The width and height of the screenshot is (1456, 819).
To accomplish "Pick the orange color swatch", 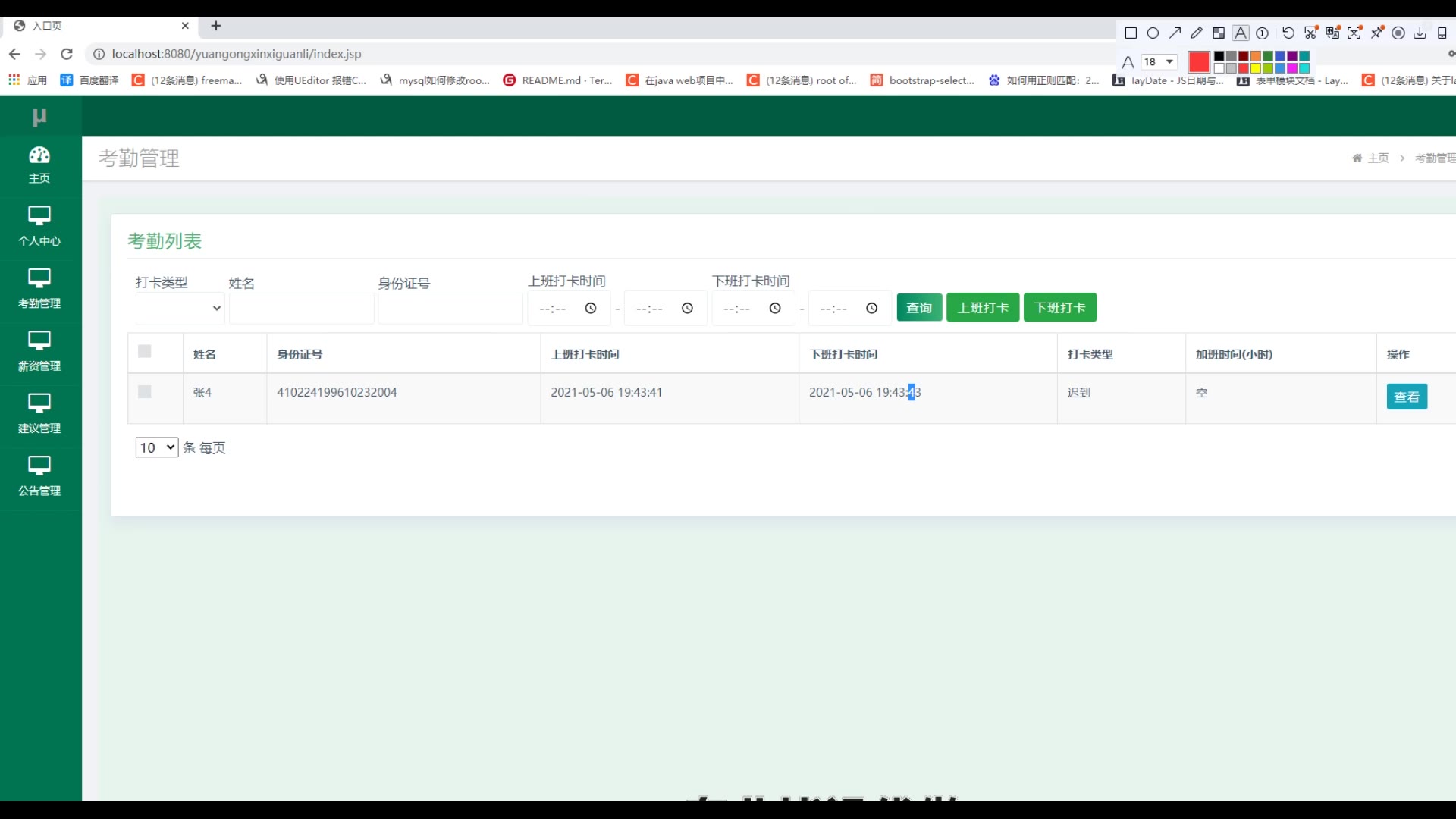I will click(x=1255, y=56).
